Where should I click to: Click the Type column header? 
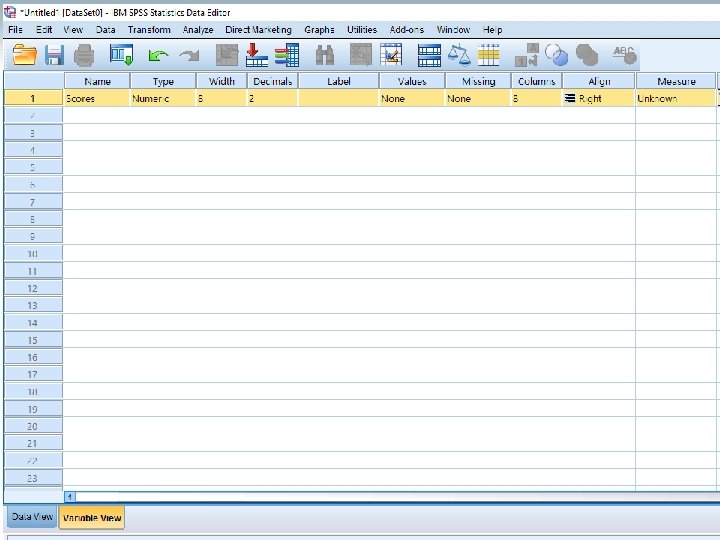[x=163, y=81]
